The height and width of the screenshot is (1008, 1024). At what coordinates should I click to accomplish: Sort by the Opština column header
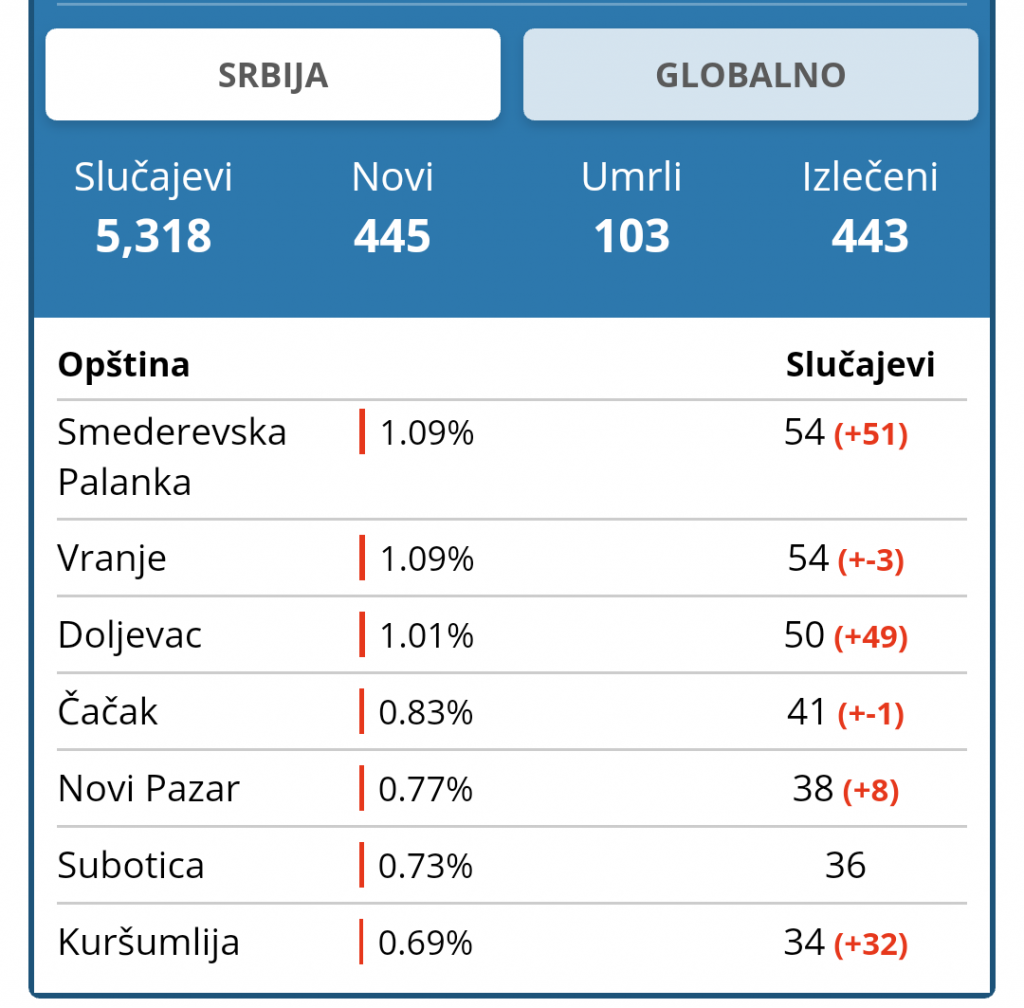point(124,364)
